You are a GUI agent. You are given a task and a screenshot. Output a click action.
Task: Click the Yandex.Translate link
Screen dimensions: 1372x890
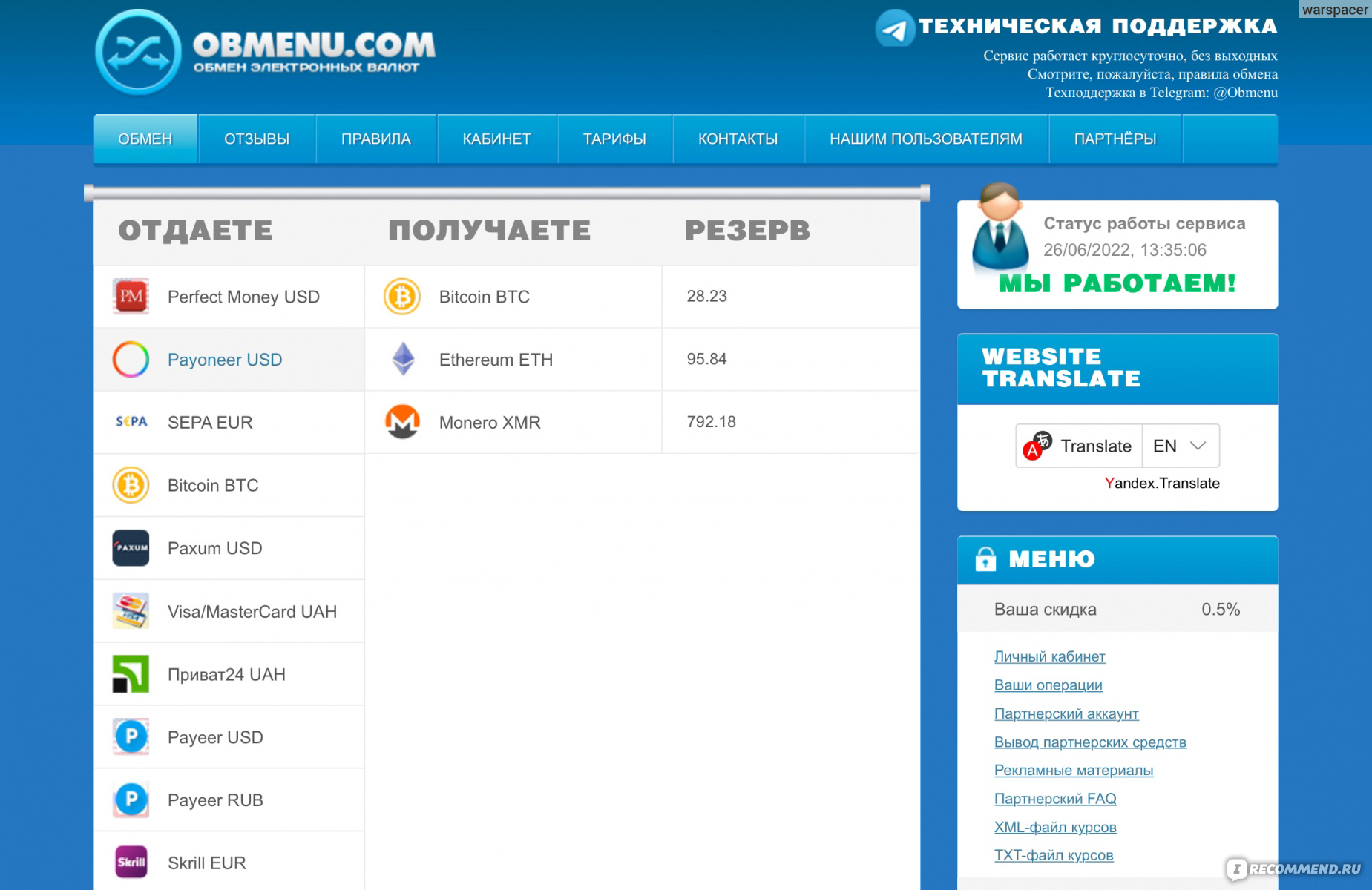pos(1162,483)
